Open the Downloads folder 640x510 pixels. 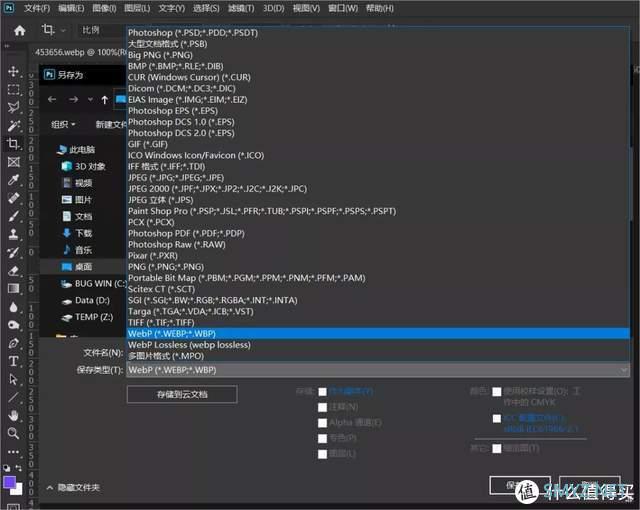click(77, 233)
